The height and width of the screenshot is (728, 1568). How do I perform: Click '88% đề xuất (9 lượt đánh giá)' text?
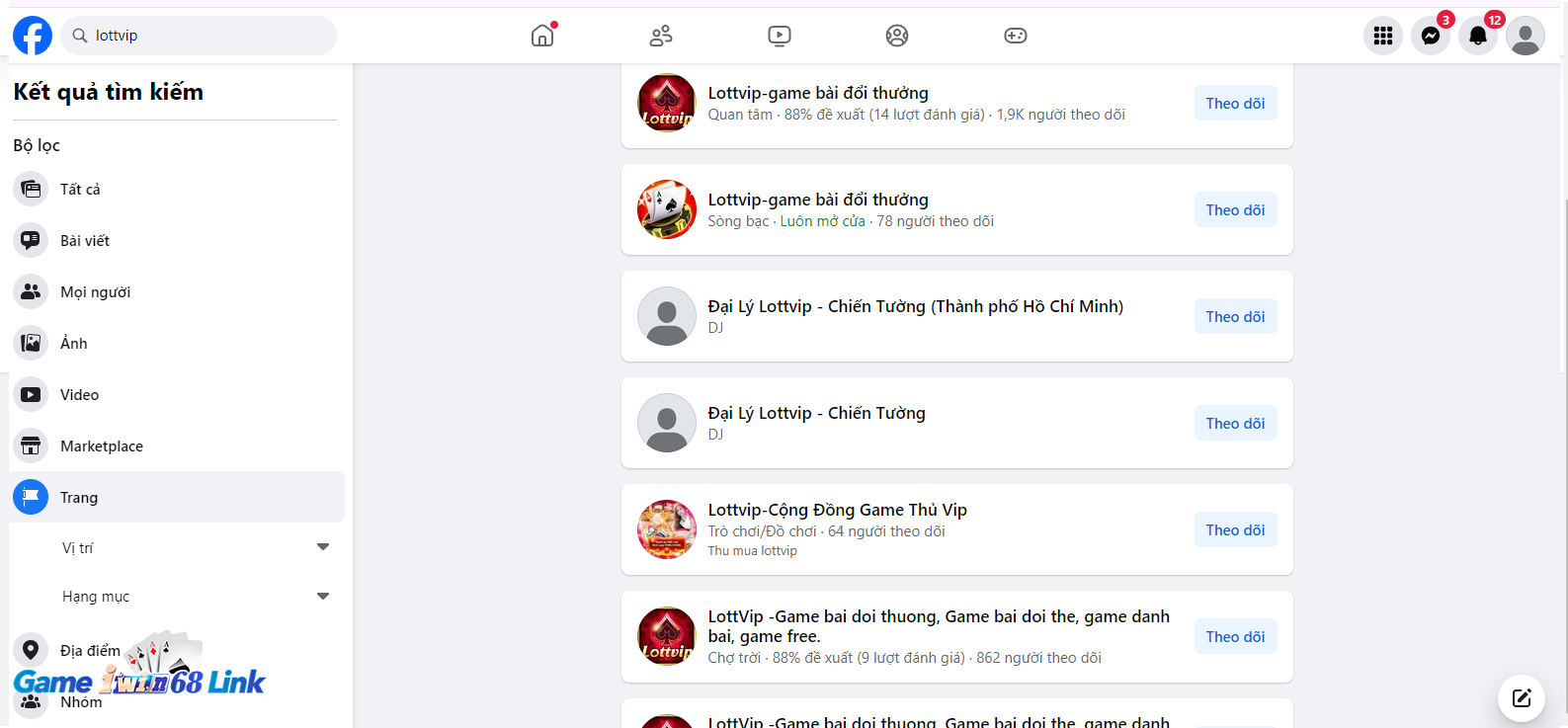(868, 658)
